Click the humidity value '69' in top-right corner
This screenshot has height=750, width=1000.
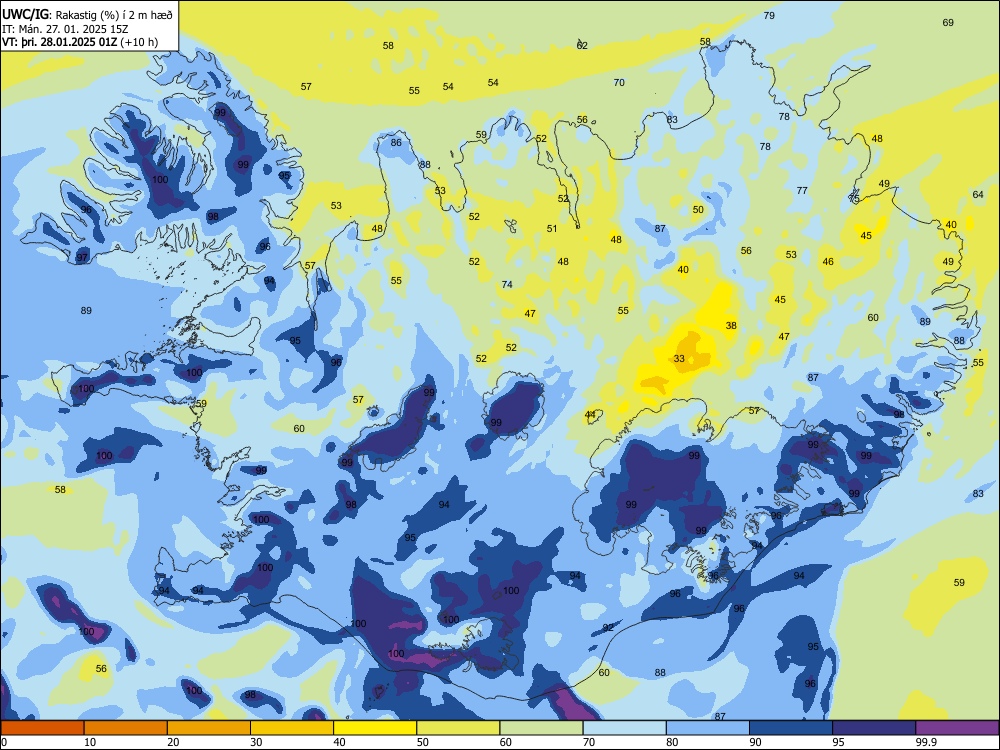click(948, 22)
